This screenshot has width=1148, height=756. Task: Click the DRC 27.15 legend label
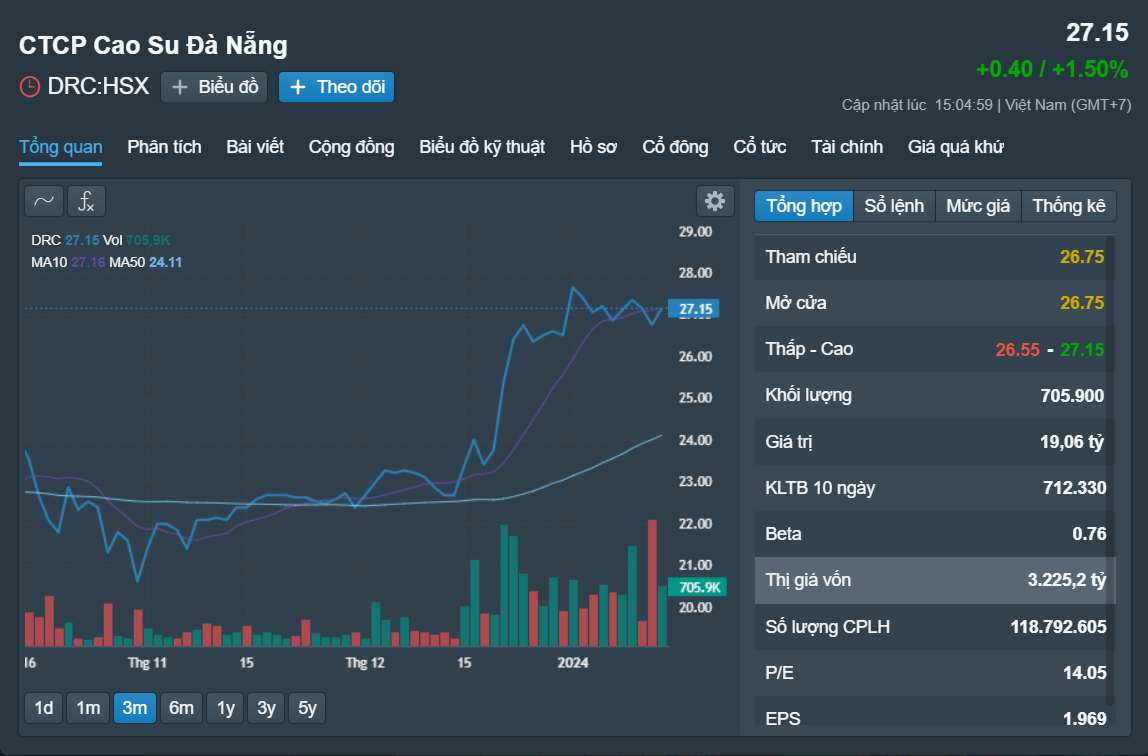[x=65, y=240]
